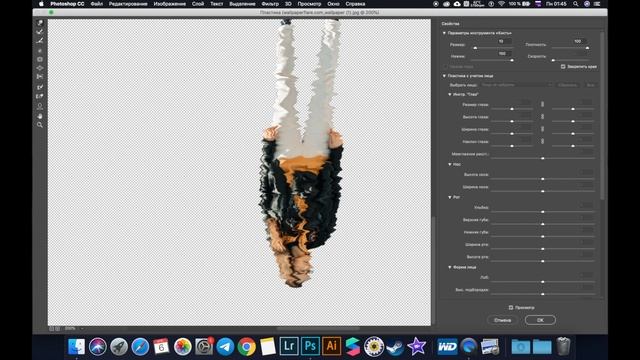Click the canvas horizontal scrollbar
This screenshot has width=640, height=360.
click(x=318, y=328)
